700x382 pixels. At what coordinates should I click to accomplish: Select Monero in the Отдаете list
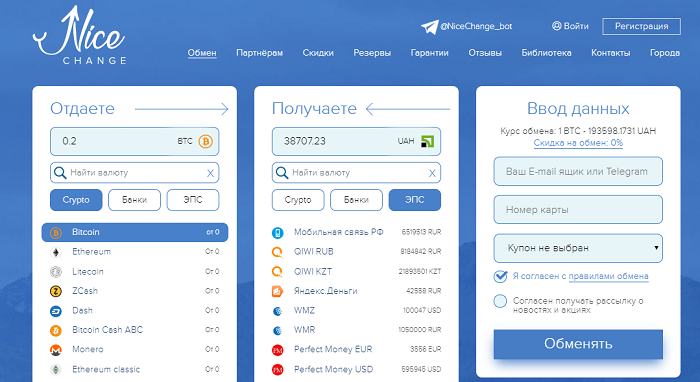pyautogui.click(x=134, y=350)
